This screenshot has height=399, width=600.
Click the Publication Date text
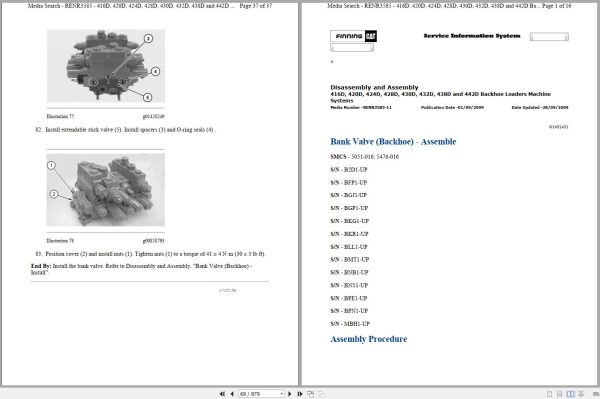(452, 107)
